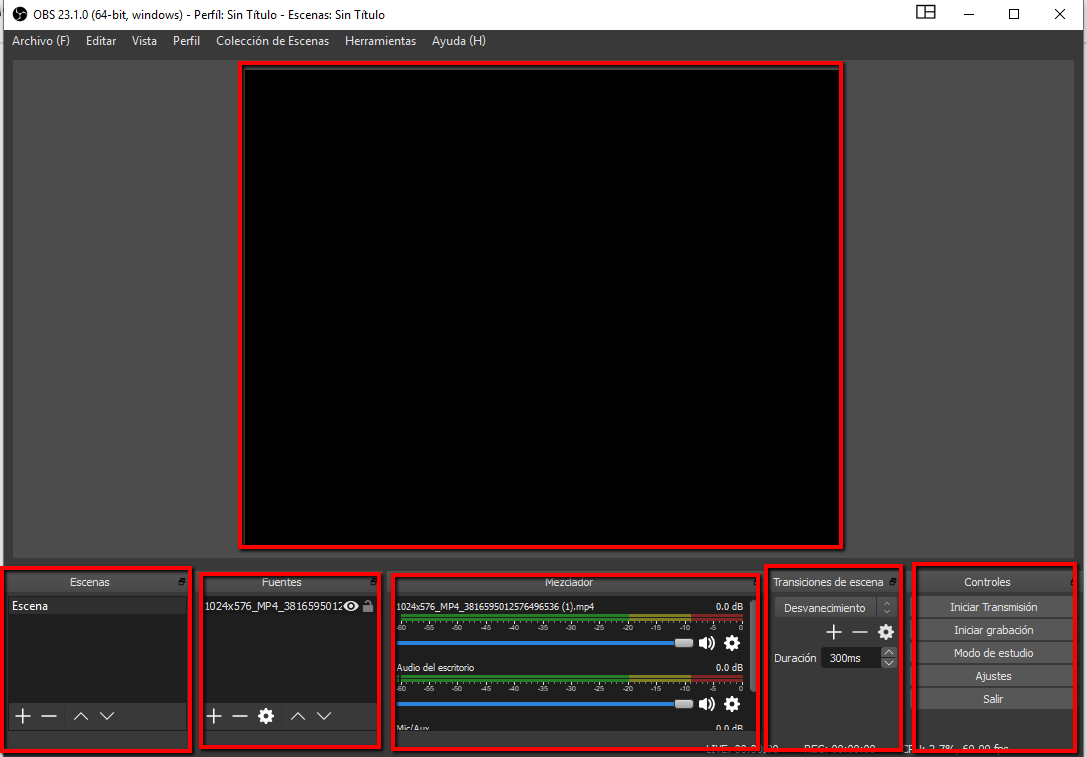
Task: Open Colección de Escenas menu
Action: click(272, 41)
